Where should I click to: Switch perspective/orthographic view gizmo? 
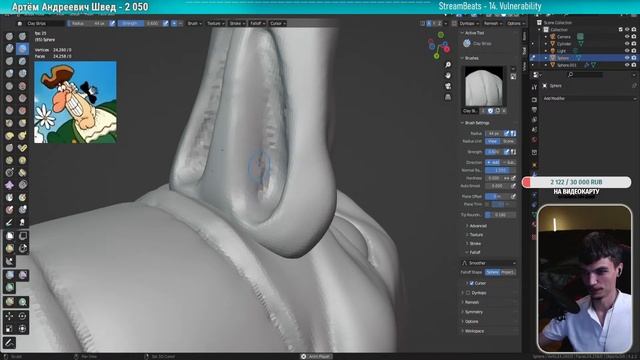click(x=448, y=97)
